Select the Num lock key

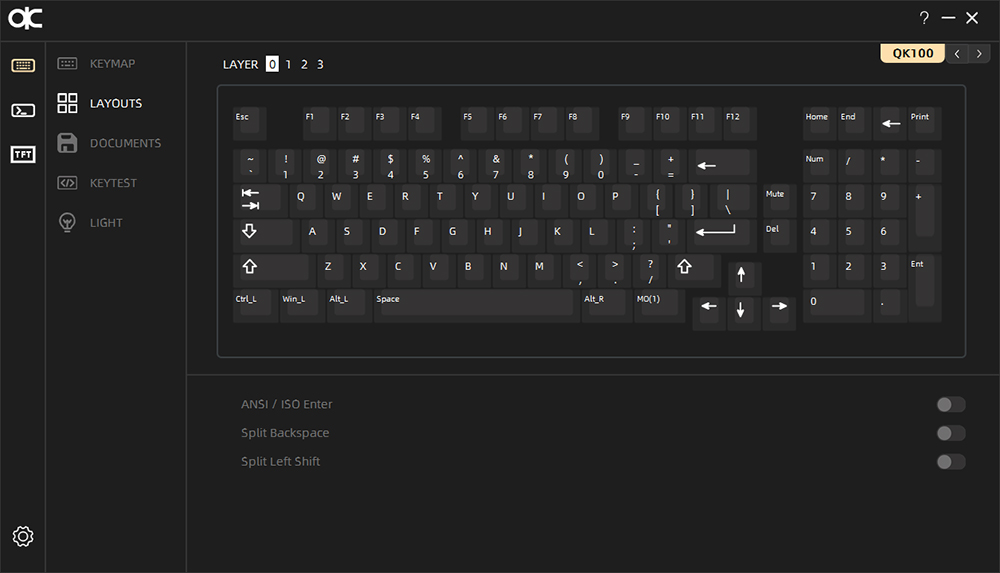[819, 166]
